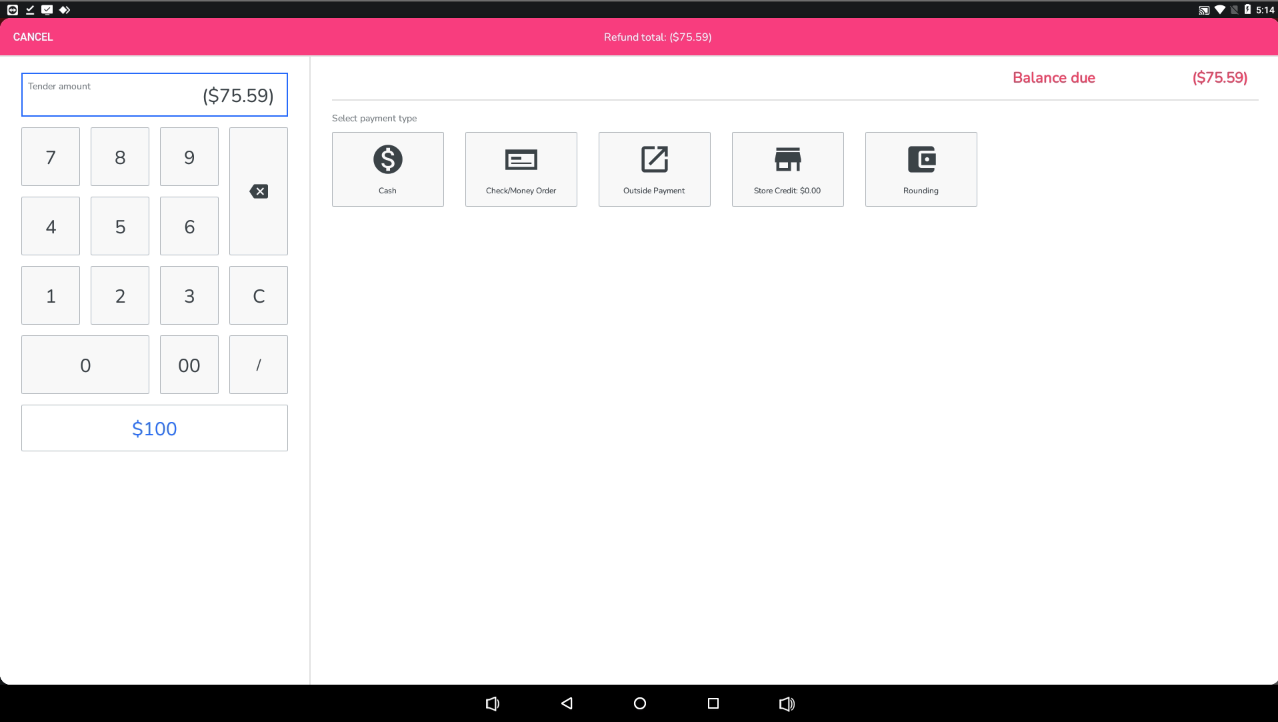Tap the $100 quick tender button
The width and height of the screenshot is (1278, 722).
point(154,428)
